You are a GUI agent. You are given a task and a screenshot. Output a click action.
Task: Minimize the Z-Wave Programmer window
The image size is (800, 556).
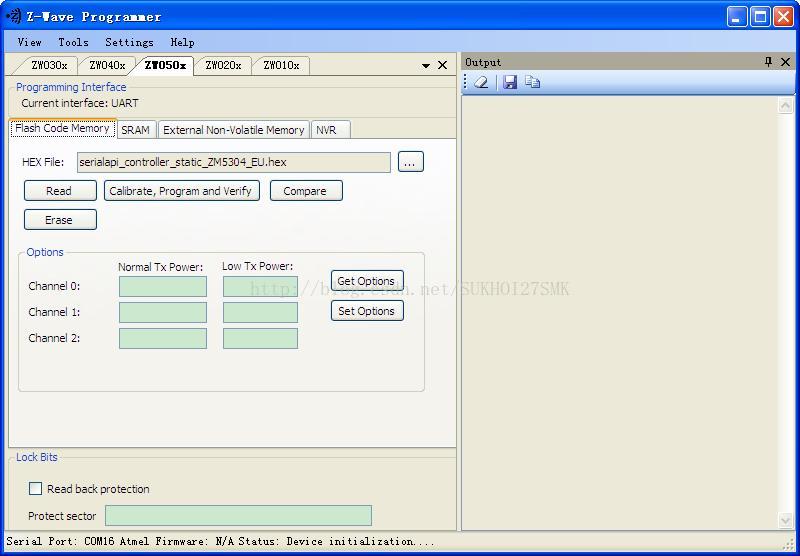click(x=737, y=17)
